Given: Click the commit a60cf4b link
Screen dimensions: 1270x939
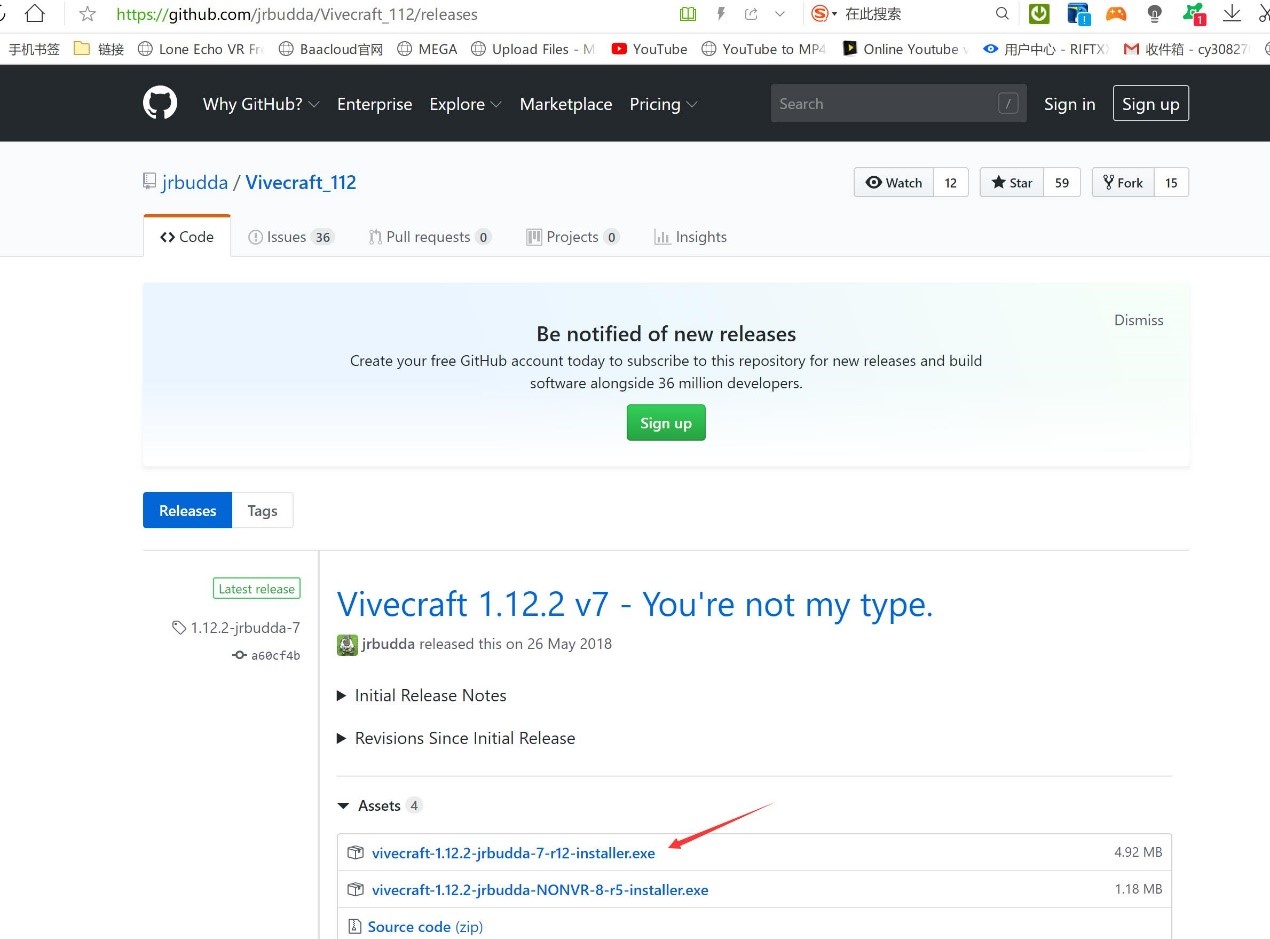Looking at the screenshot, I should pos(275,655).
